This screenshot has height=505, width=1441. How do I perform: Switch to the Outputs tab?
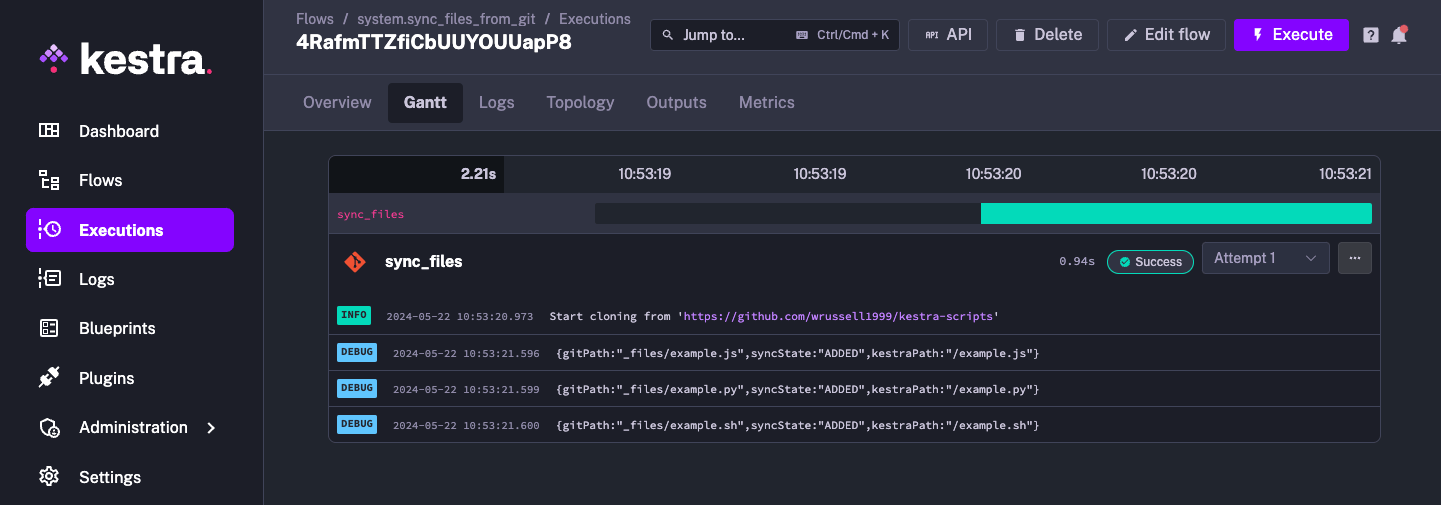point(676,102)
